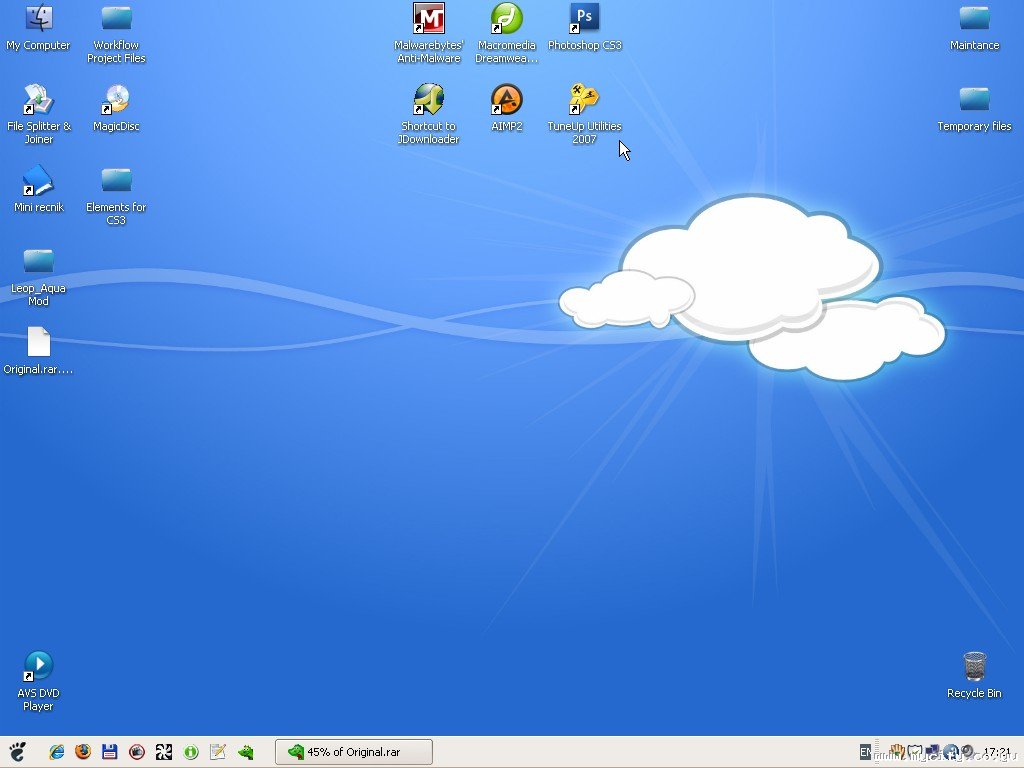
Task: Click the shield with checkmark tray icon
Action: [x=915, y=752]
